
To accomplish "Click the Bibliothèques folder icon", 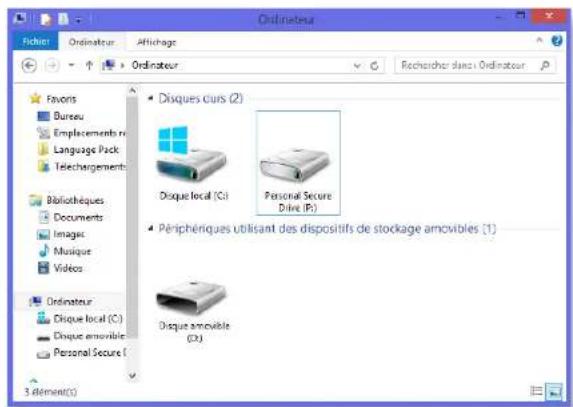I will [x=35, y=200].
